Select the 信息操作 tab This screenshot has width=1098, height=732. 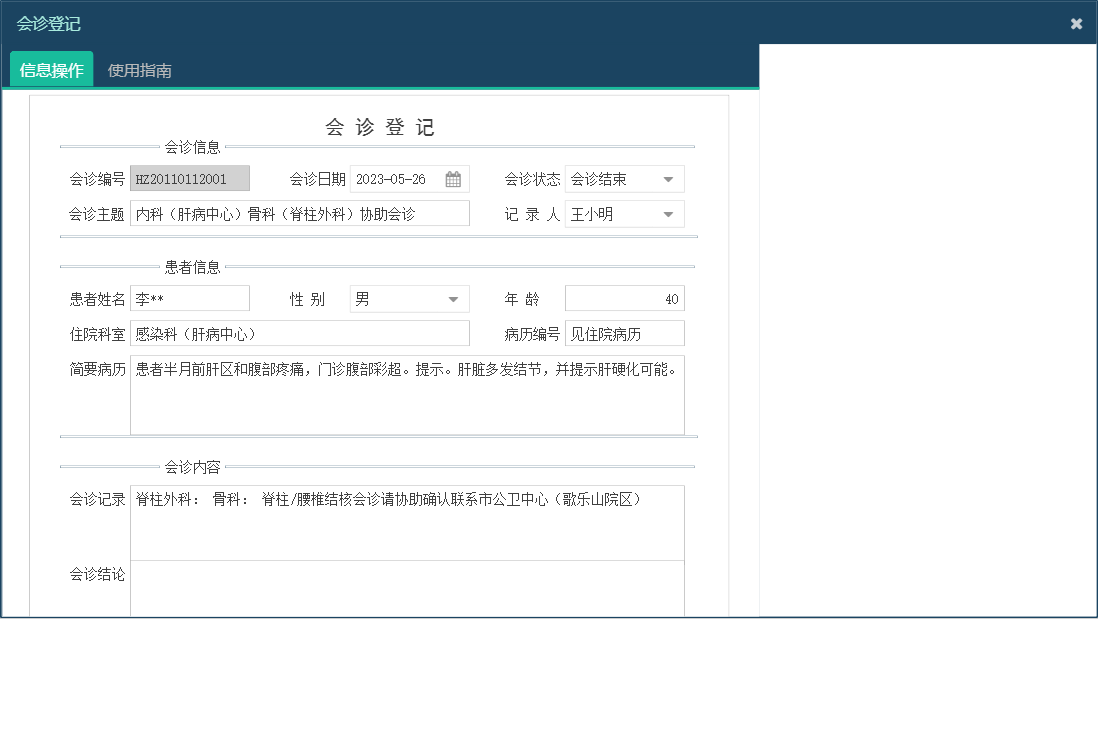pos(50,70)
